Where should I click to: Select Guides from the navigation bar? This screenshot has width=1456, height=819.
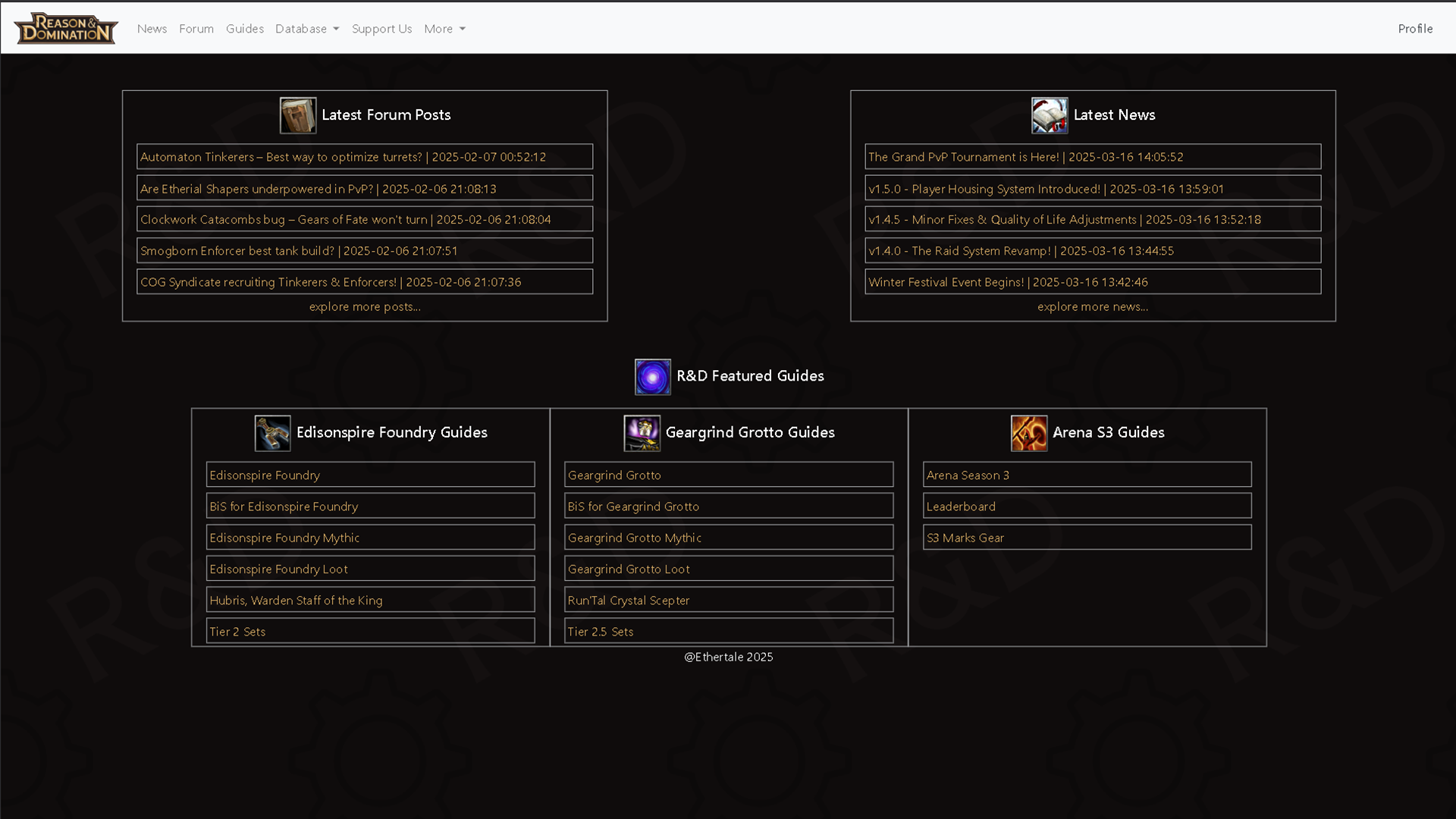[244, 29]
